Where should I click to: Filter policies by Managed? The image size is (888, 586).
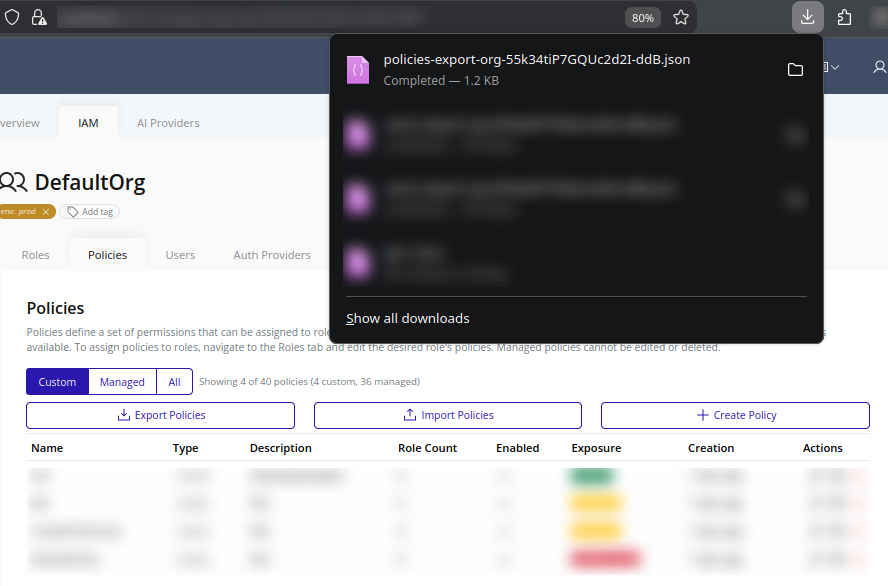click(122, 381)
